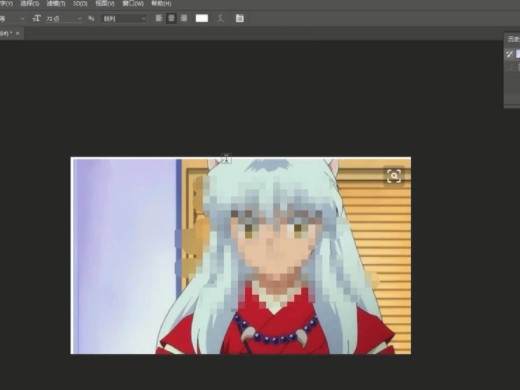
Task: Toggle the Character and Paragraph panels
Action: click(x=240, y=18)
